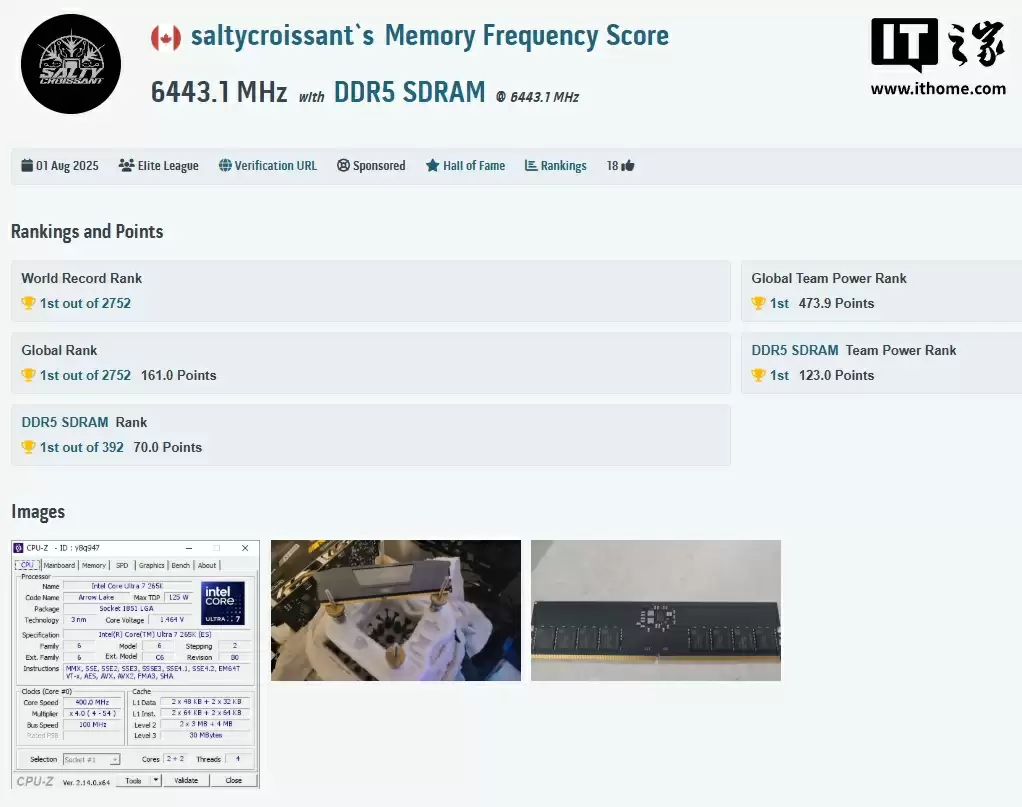Select the Memory tab in CPU-Z image

[x=94, y=565]
